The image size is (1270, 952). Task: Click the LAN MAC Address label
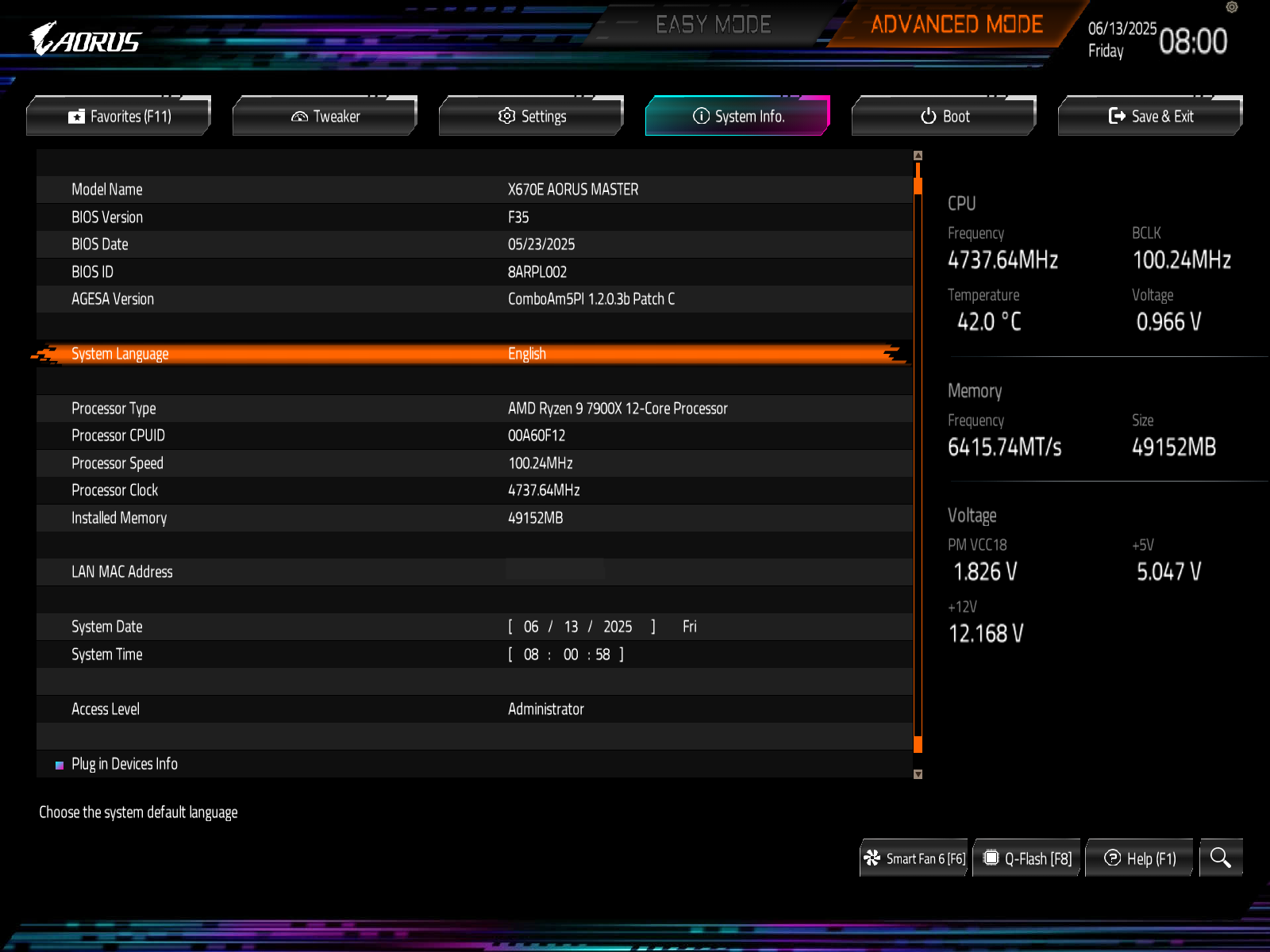click(x=122, y=572)
